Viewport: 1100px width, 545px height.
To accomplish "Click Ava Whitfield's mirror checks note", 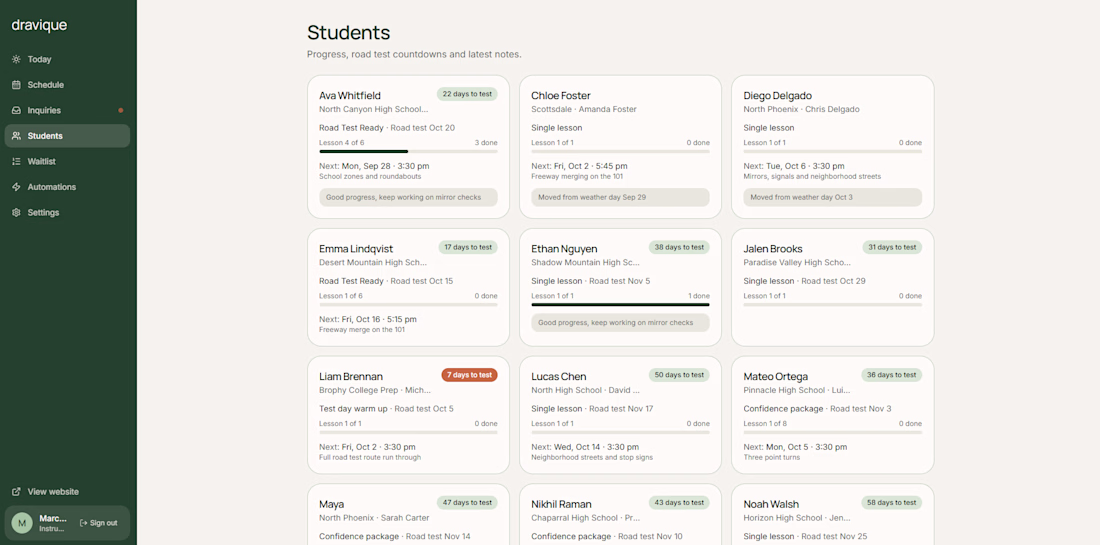I will click(408, 197).
